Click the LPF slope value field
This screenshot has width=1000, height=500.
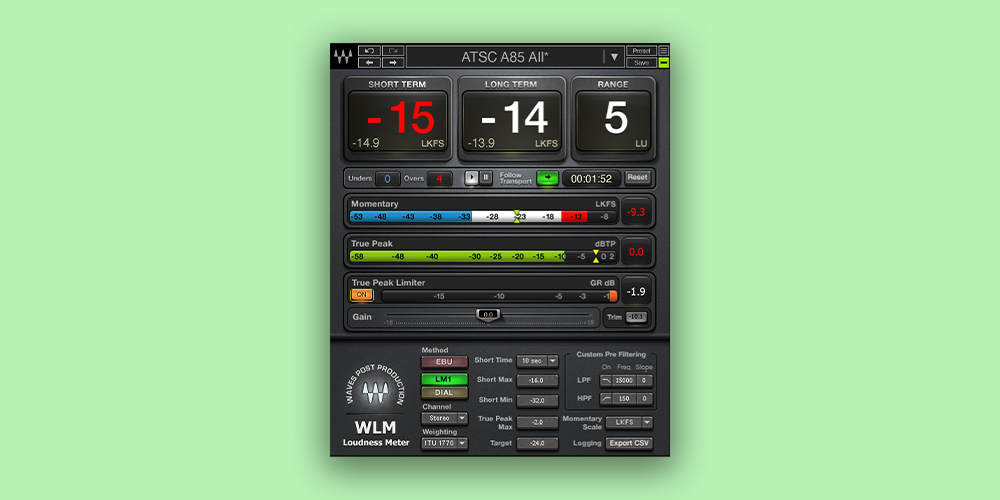click(644, 381)
